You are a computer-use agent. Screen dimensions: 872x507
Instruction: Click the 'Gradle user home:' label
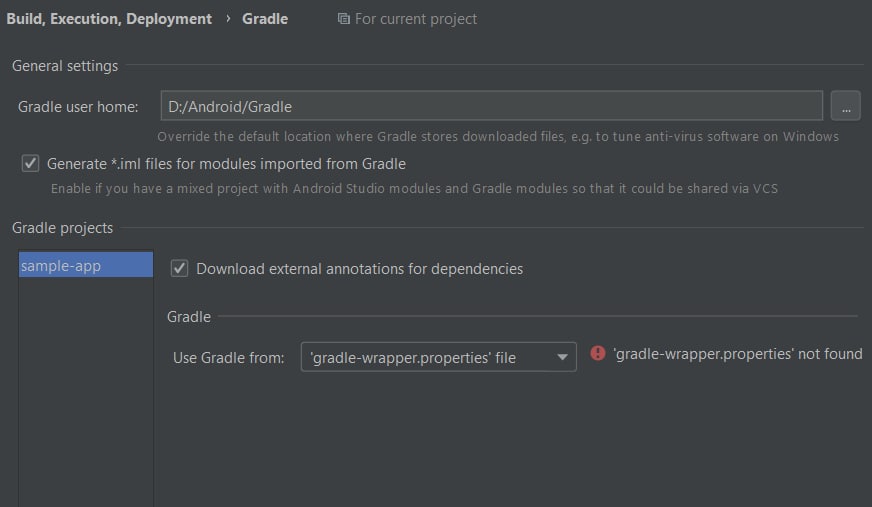78,107
